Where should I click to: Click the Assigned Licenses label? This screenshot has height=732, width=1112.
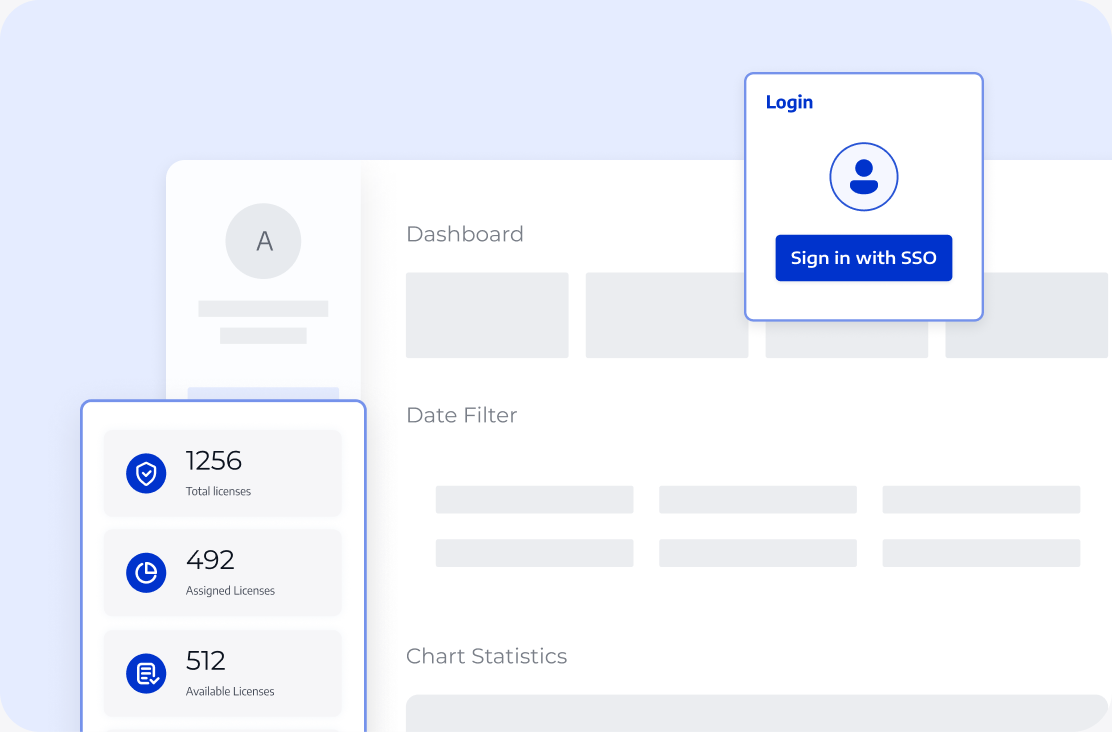(230, 591)
